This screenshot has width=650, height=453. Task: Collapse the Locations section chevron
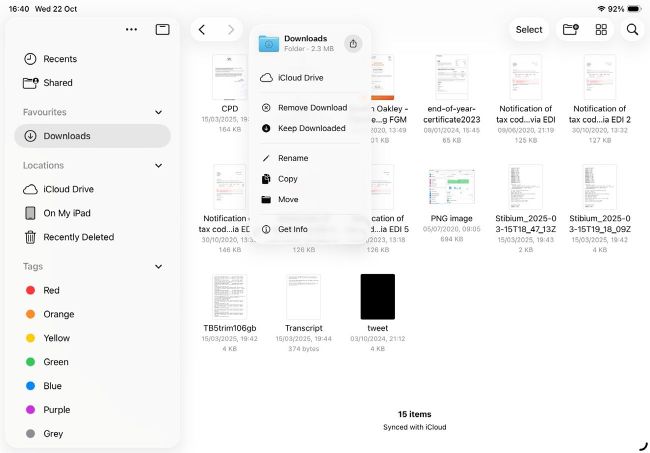coord(158,166)
